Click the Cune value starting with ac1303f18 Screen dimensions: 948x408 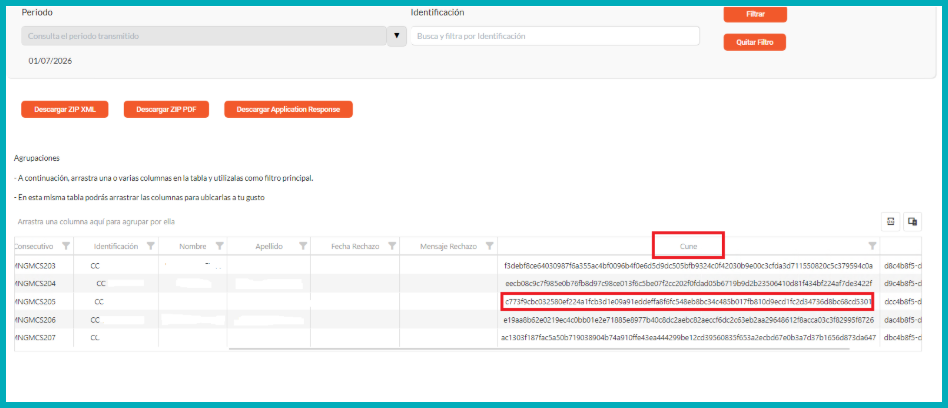click(688, 337)
